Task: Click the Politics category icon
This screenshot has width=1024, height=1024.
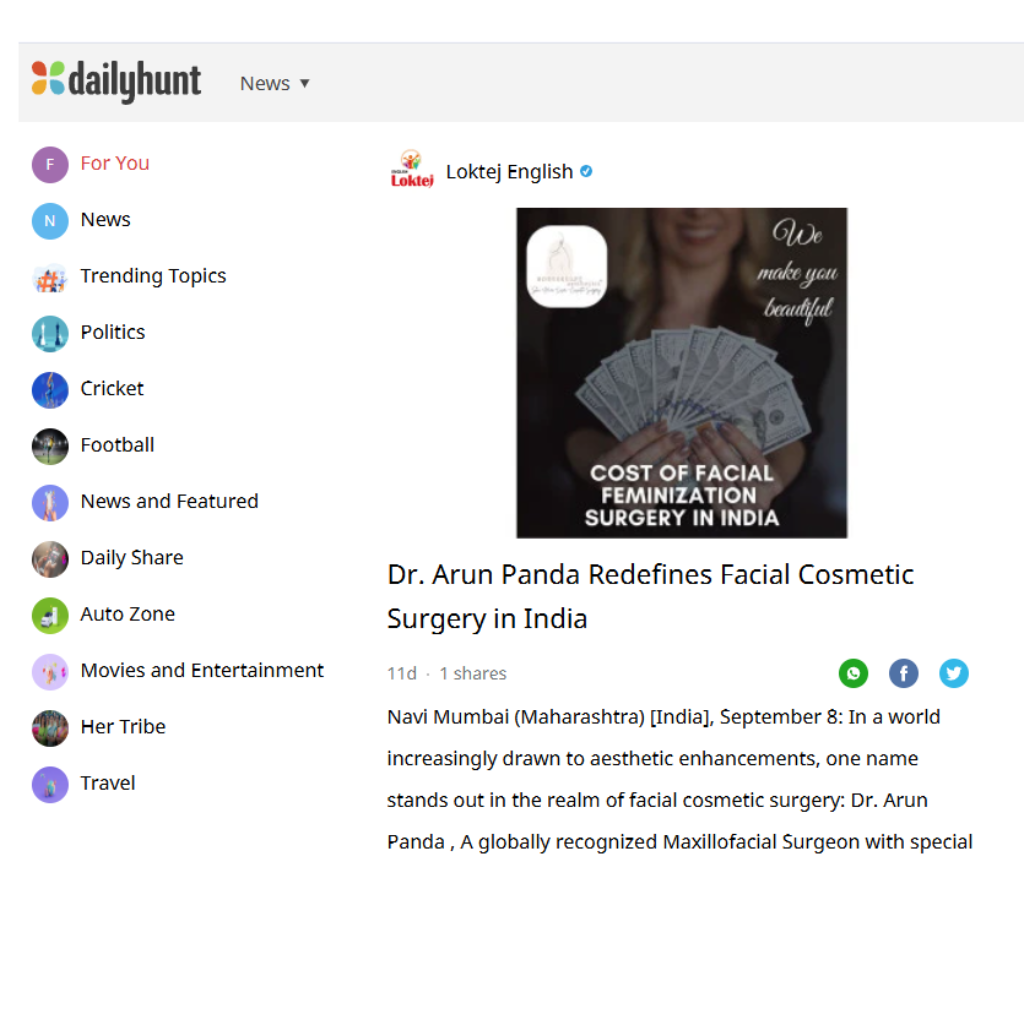Action: 50,334
